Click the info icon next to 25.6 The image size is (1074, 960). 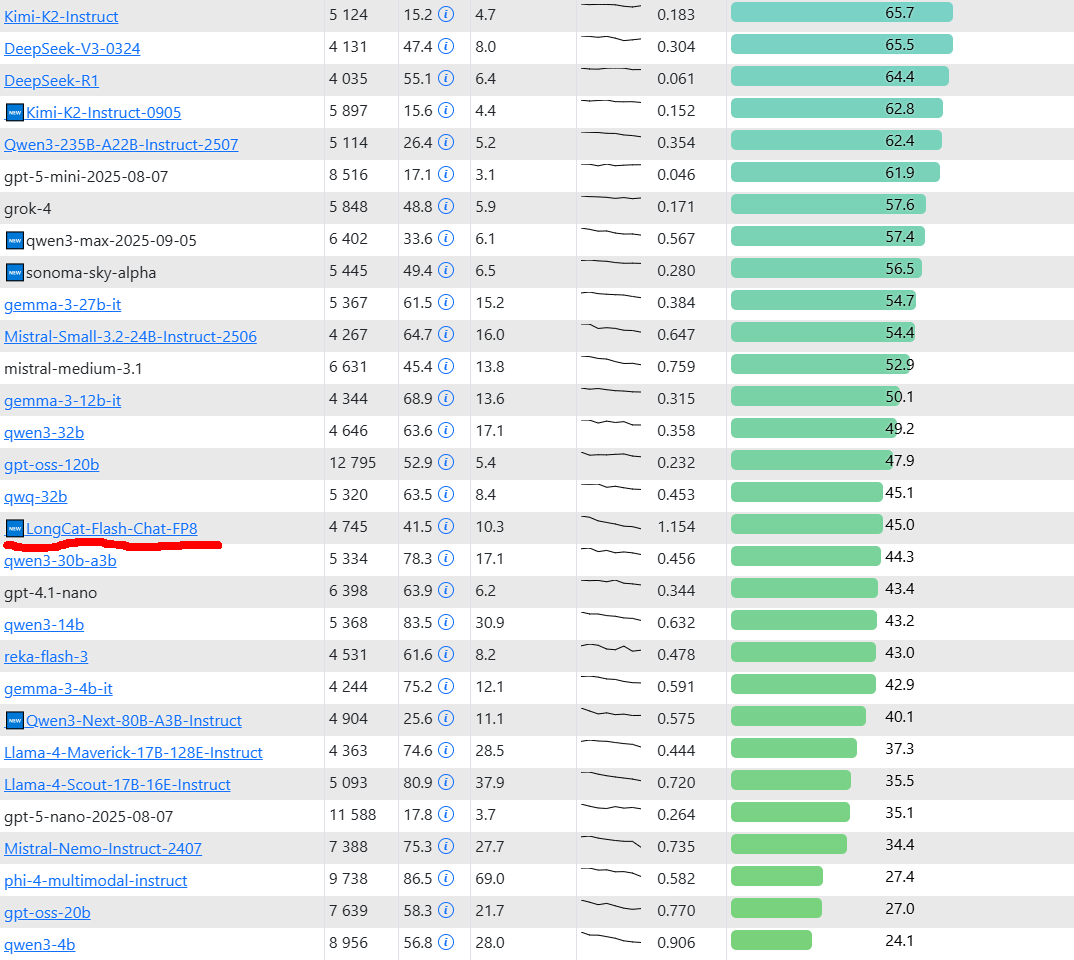tap(446, 718)
